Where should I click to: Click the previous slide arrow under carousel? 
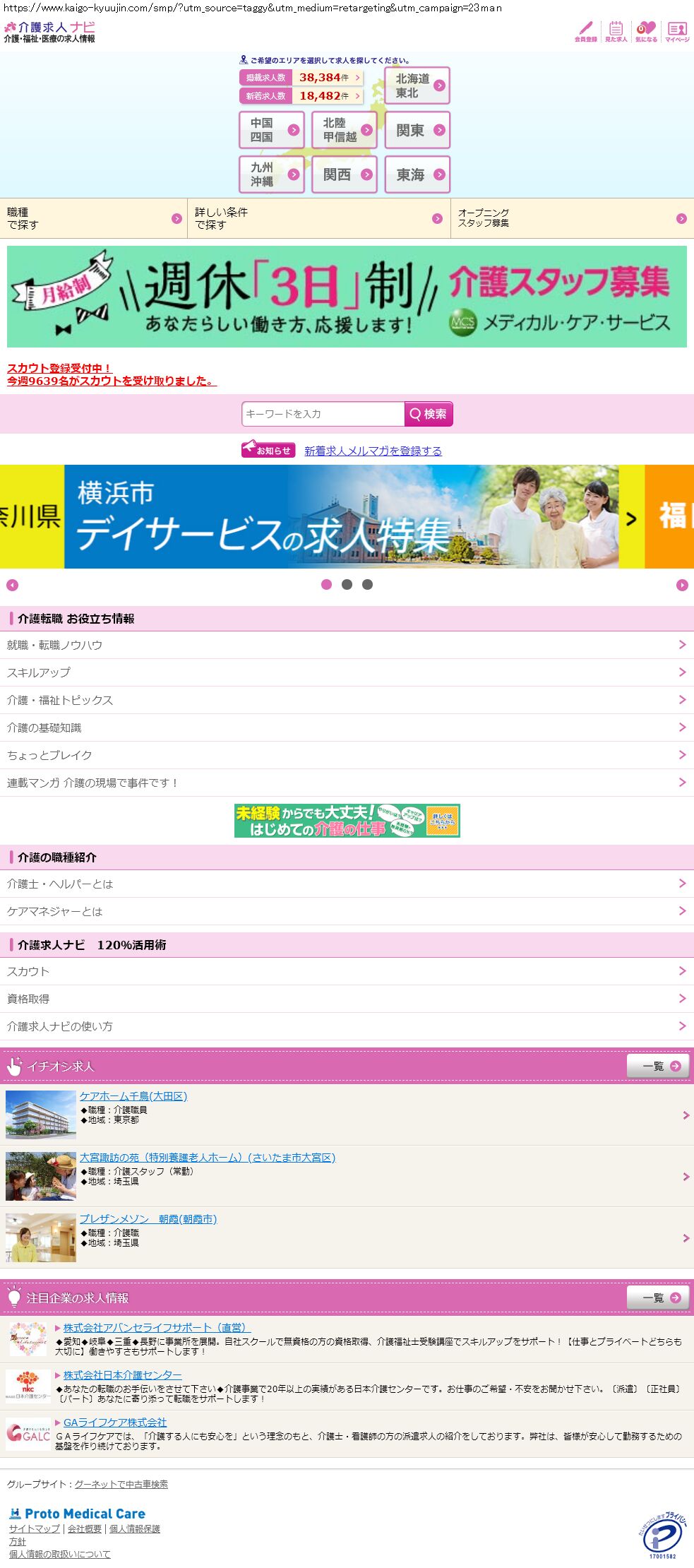[12, 585]
